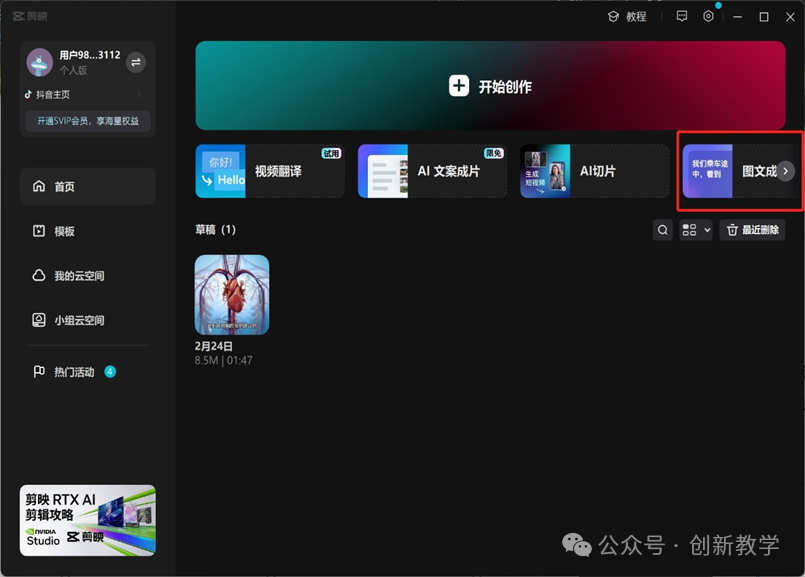805x577 pixels.
Task: Open the 模板 templates page
Action: 88,231
